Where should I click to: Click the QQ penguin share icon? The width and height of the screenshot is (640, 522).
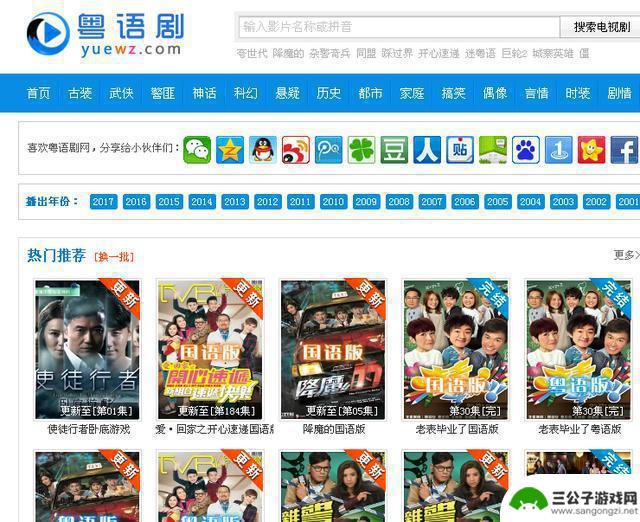pyautogui.click(x=263, y=150)
